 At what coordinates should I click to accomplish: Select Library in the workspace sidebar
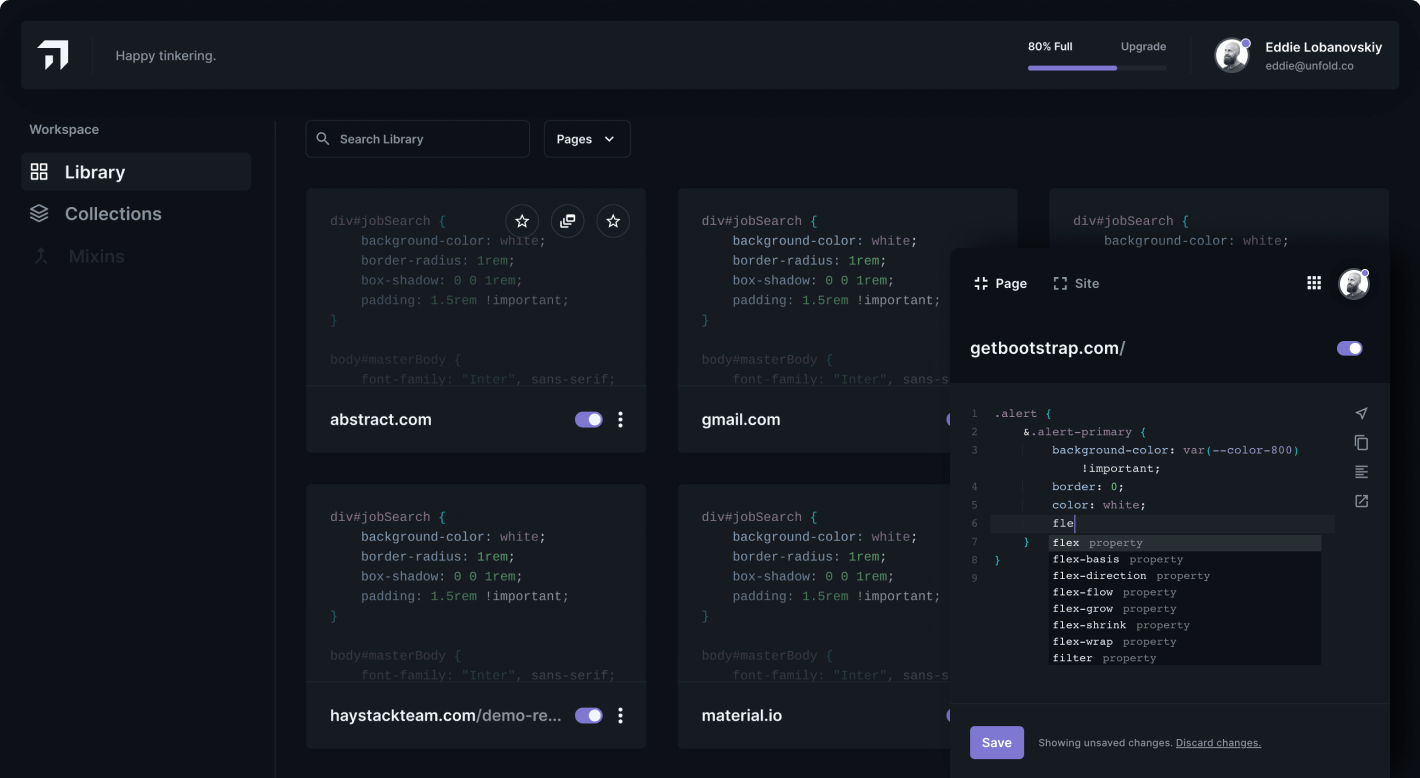point(95,171)
